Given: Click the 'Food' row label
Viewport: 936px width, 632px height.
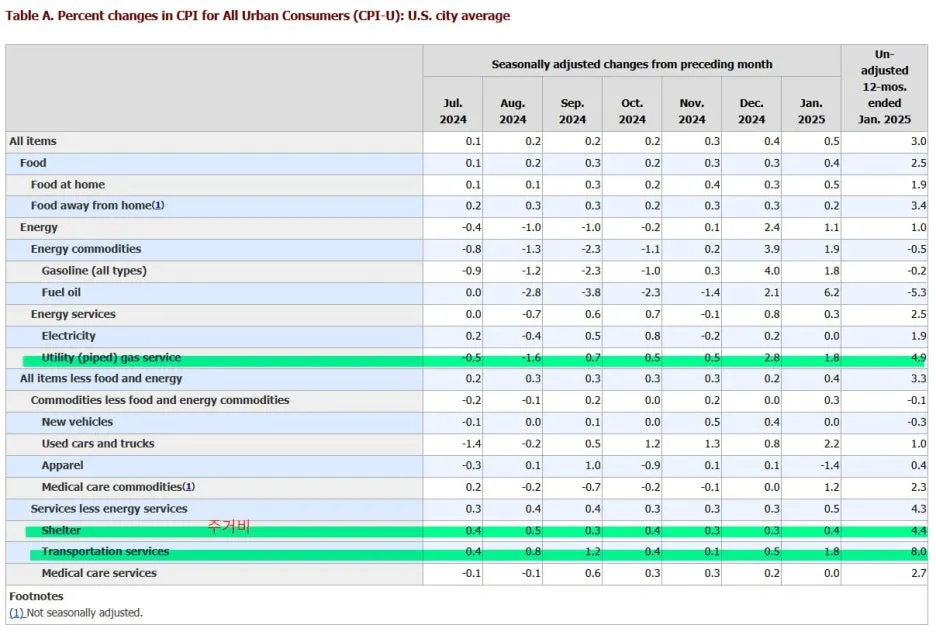Looking at the screenshot, I should pos(33,163).
